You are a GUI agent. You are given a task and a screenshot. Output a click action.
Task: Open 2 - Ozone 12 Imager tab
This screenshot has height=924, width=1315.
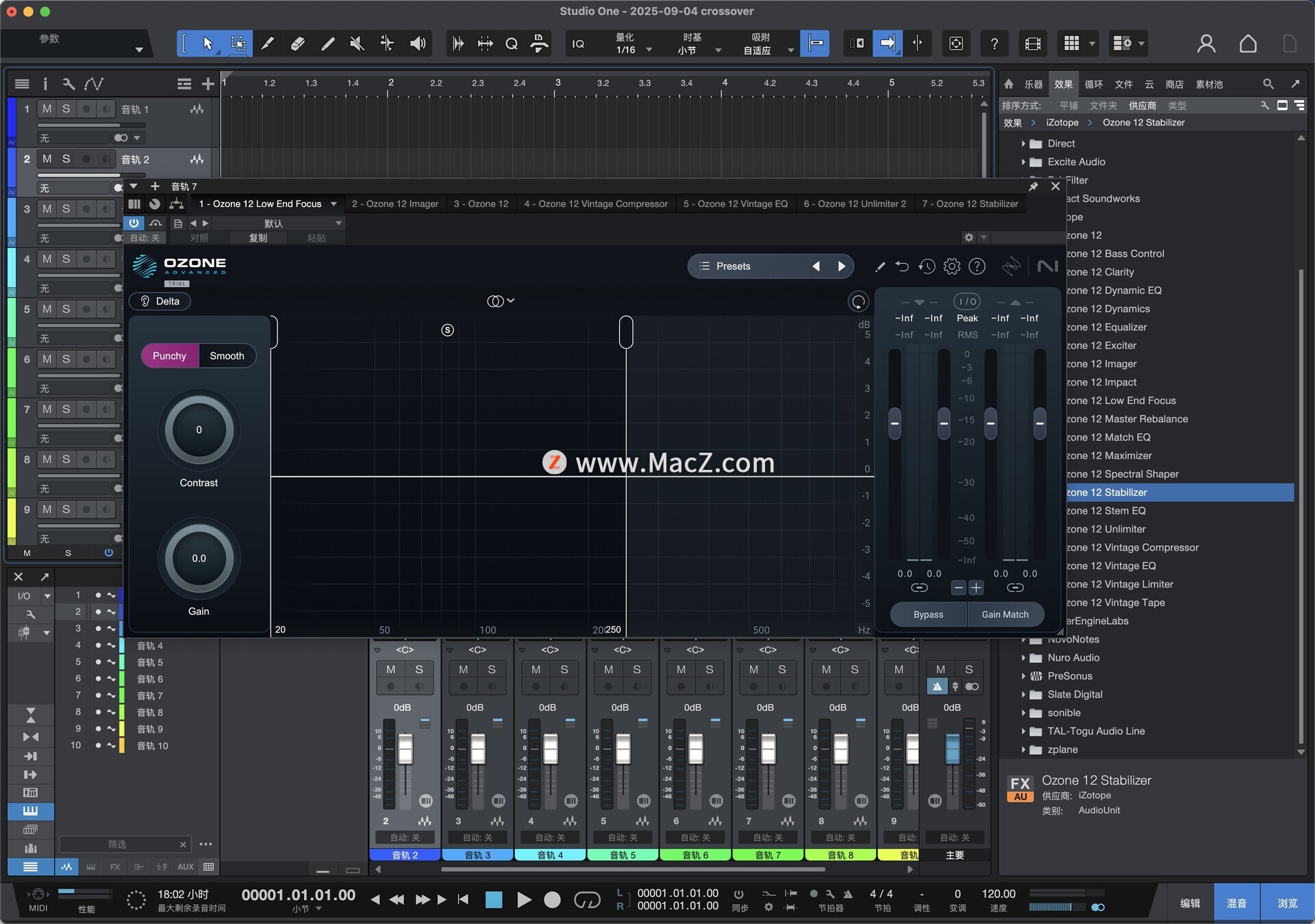tap(395, 203)
